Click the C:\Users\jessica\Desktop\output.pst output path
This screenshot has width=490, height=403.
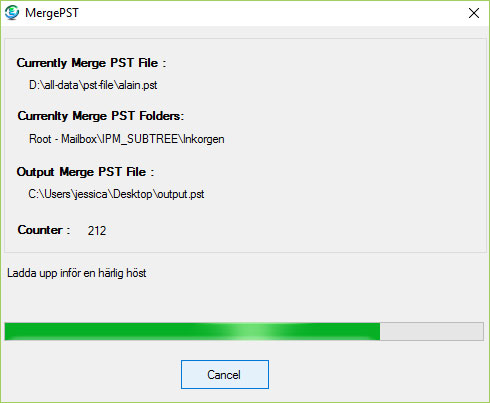[x=116, y=194]
